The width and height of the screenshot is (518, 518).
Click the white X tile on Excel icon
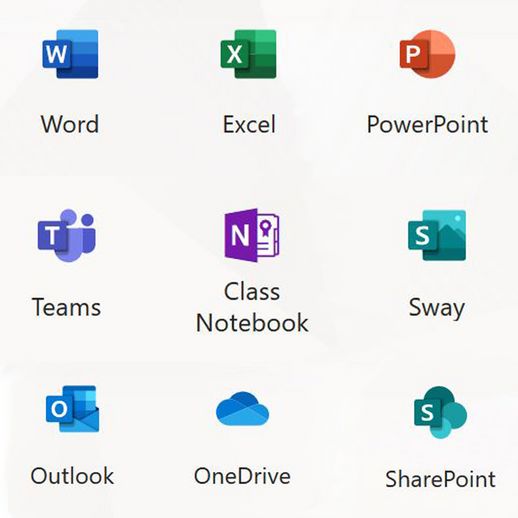(x=235, y=54)
